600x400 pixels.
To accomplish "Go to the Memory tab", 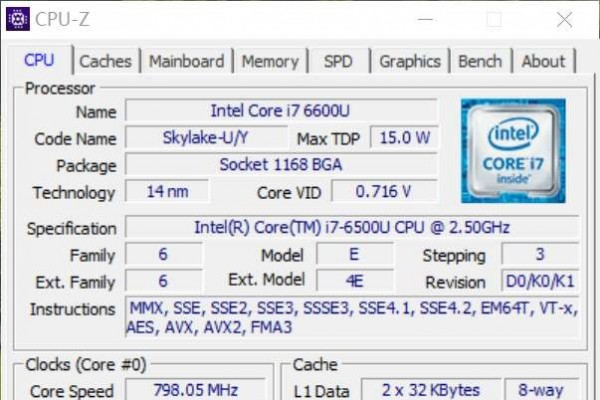I will tap(270, 61).
